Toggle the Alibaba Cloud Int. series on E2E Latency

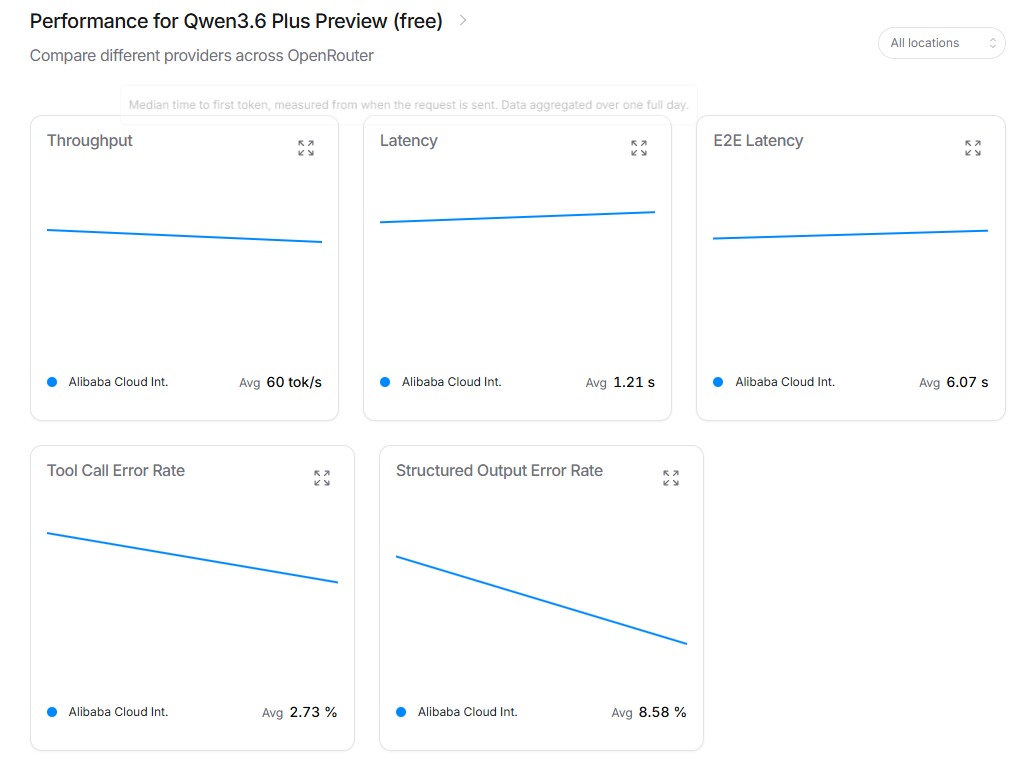[x=717, y=381]
